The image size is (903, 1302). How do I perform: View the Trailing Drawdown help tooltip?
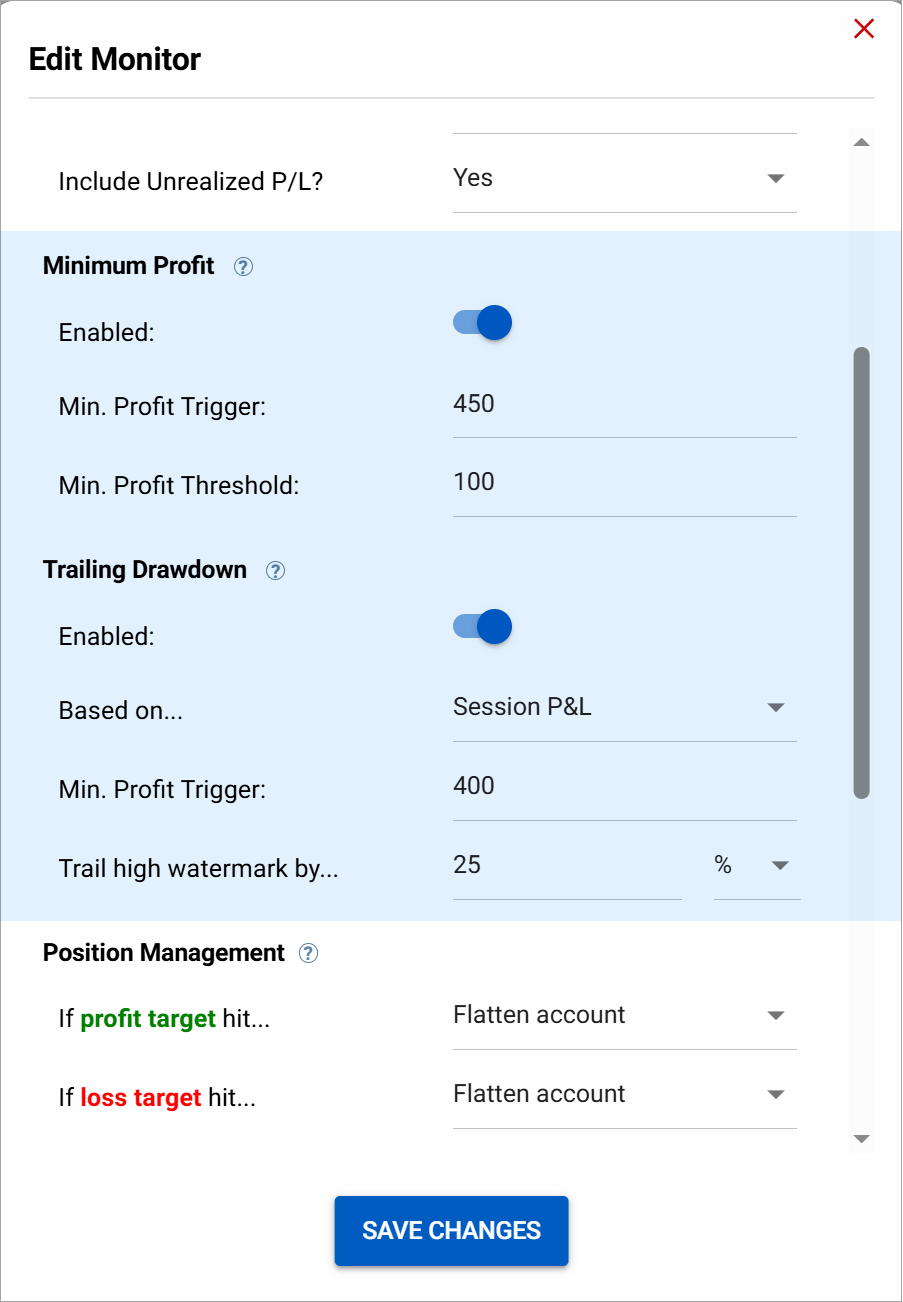point(275,570)
